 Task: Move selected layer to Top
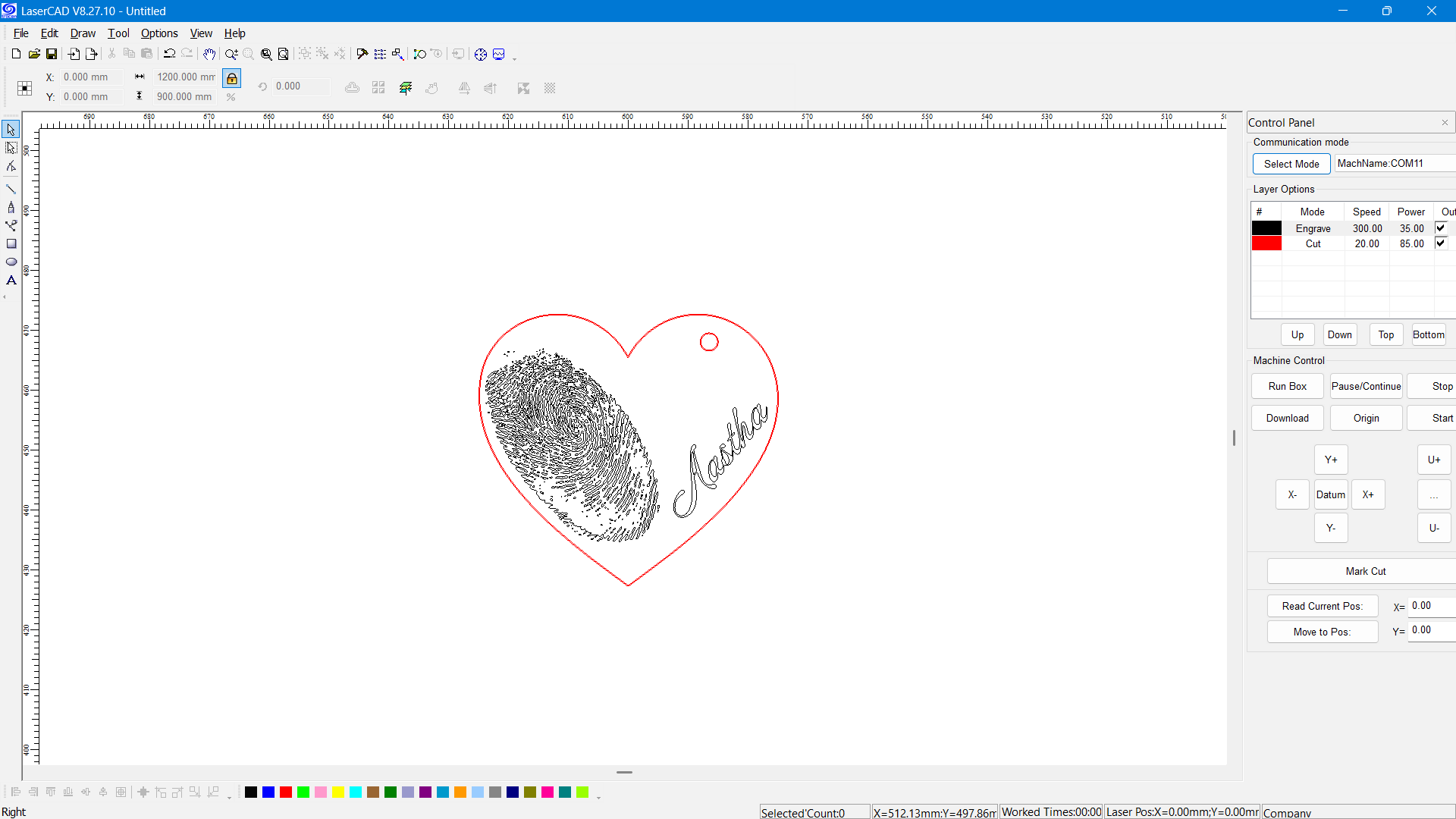pos(1386,334)
